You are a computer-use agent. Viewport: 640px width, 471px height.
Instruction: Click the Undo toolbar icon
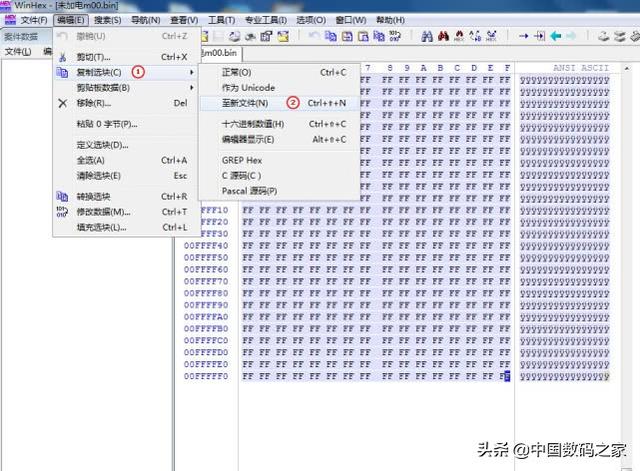point(313,36)
